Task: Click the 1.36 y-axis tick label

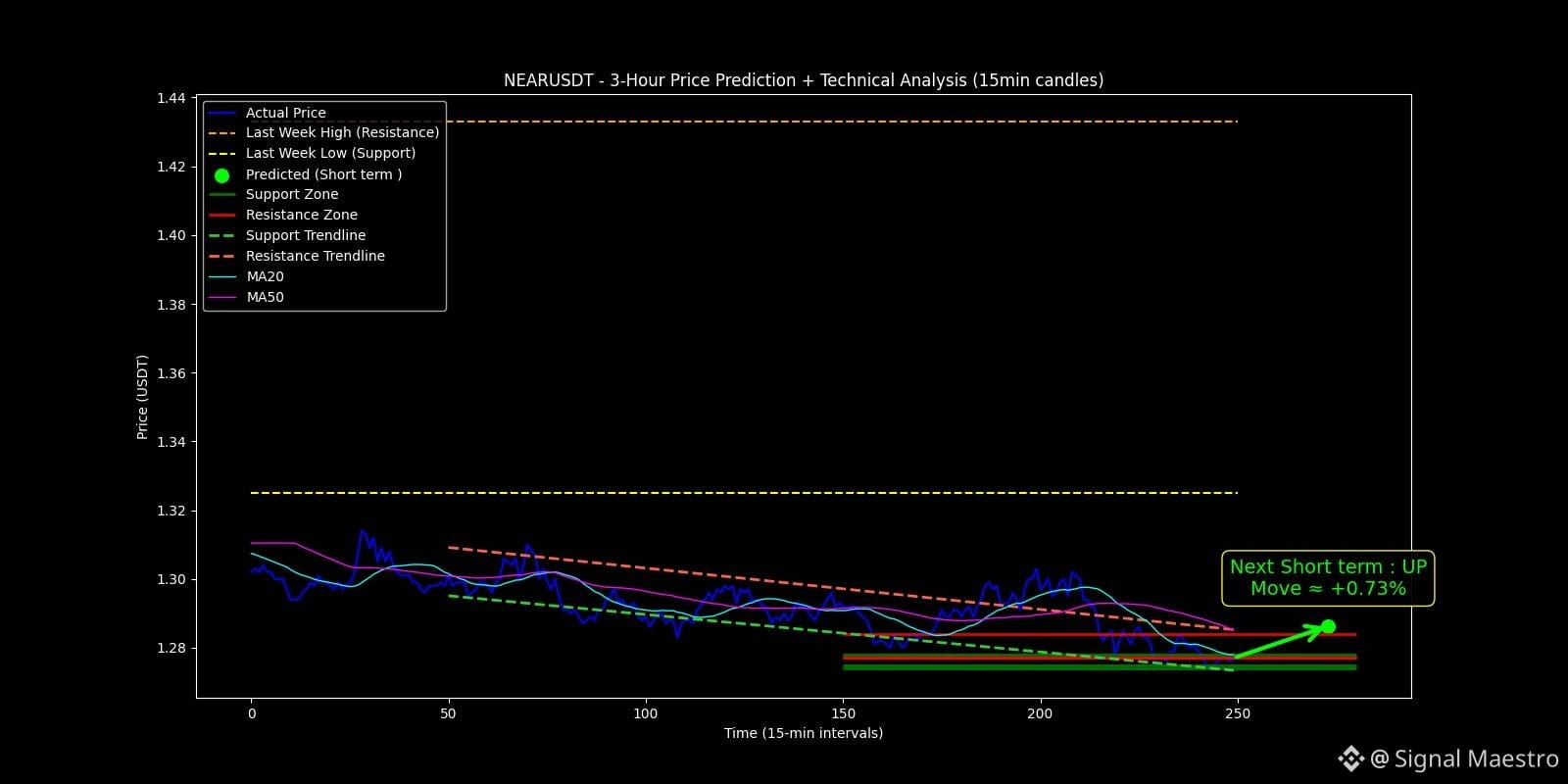Action: 171,373
